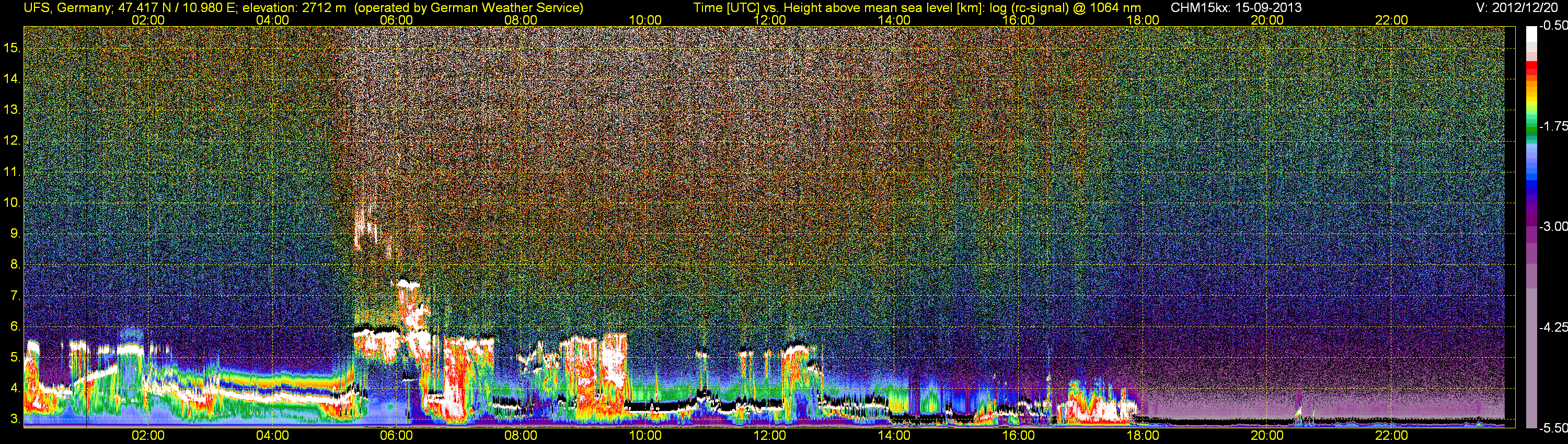1568x444 pixels.
Task: Click the '12.' km height axis label
Action: coord(11,141)
